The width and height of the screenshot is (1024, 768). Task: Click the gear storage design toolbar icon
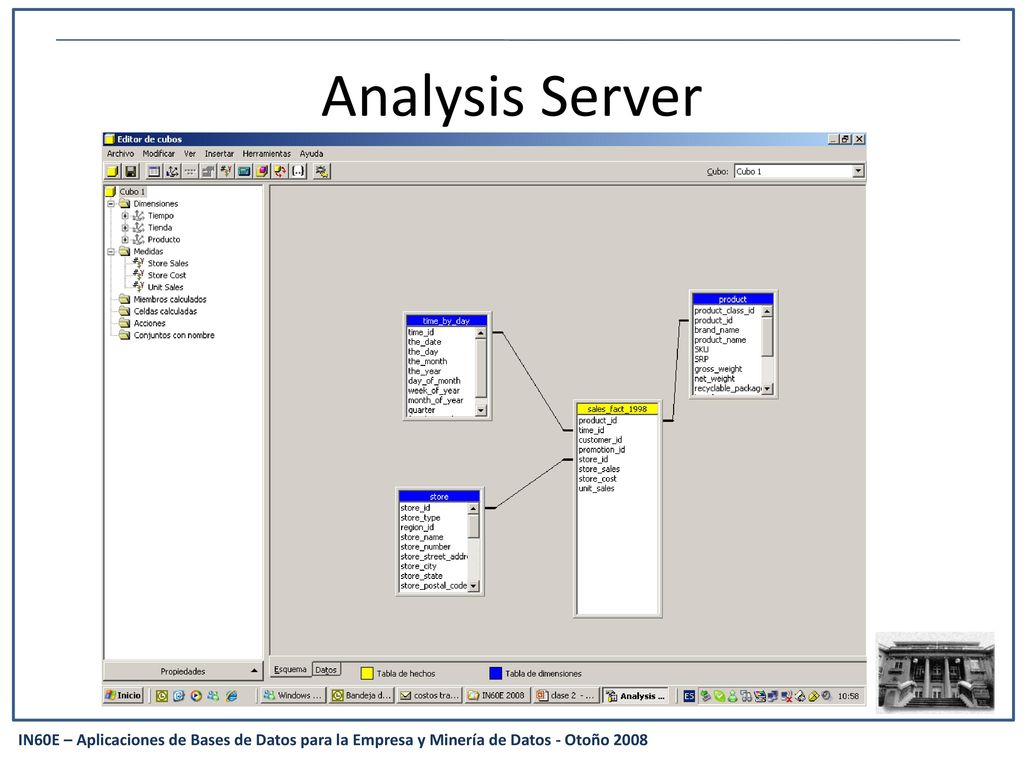pyautogui.click(x=321, y=171)
